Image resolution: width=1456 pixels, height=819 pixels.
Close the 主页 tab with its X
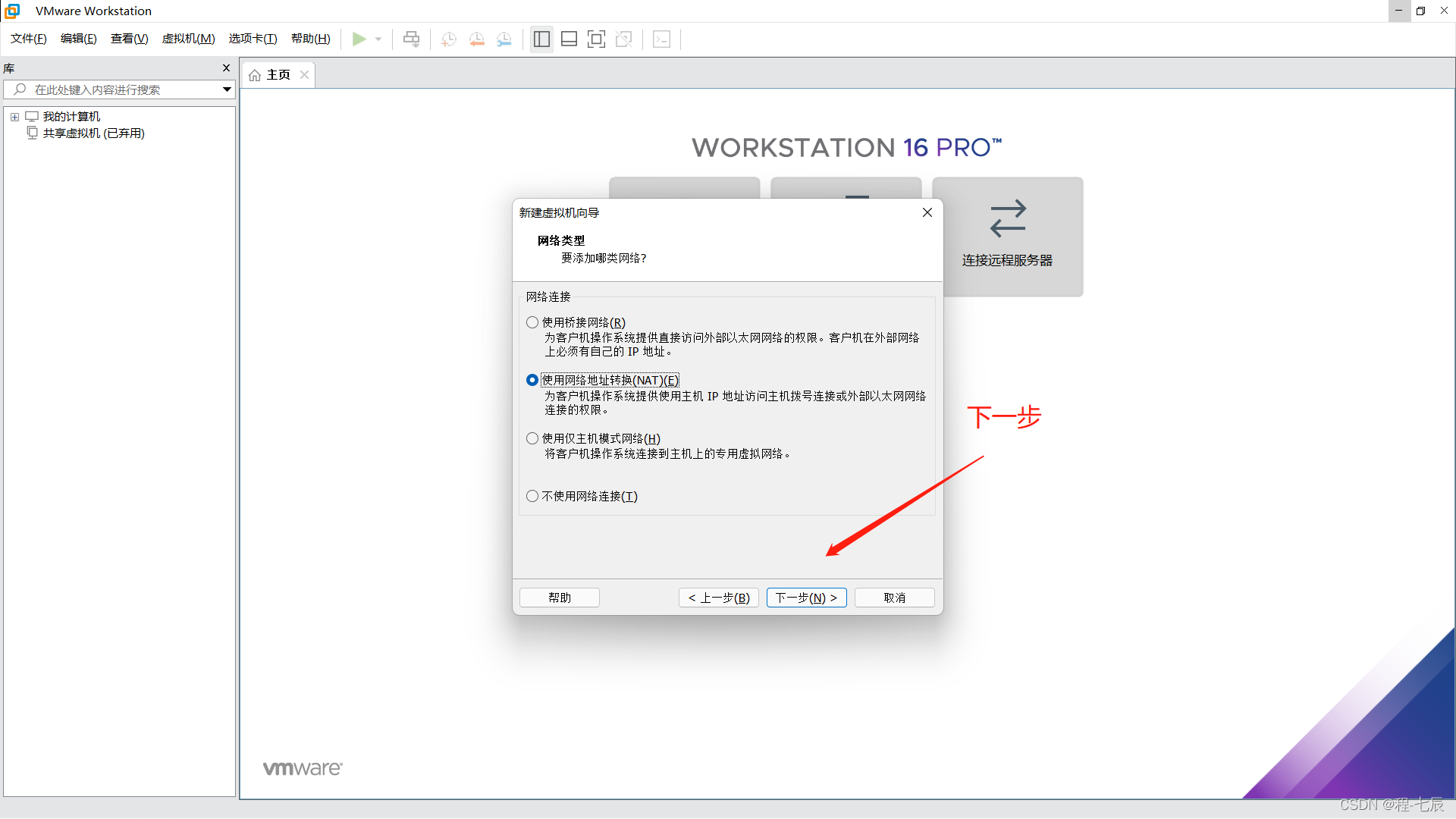pyautogui.click(x=304, y=74)
